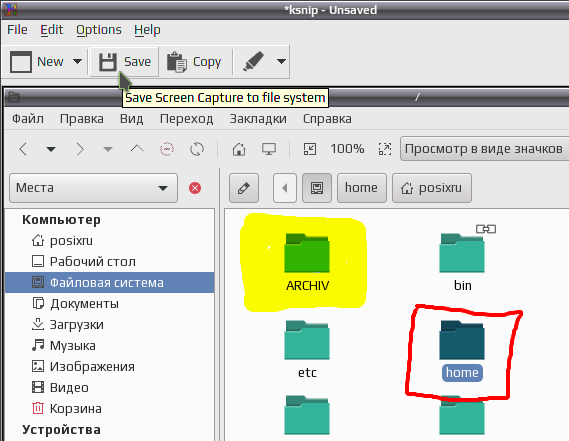Click the Компьютер section heading

[61, 220]
